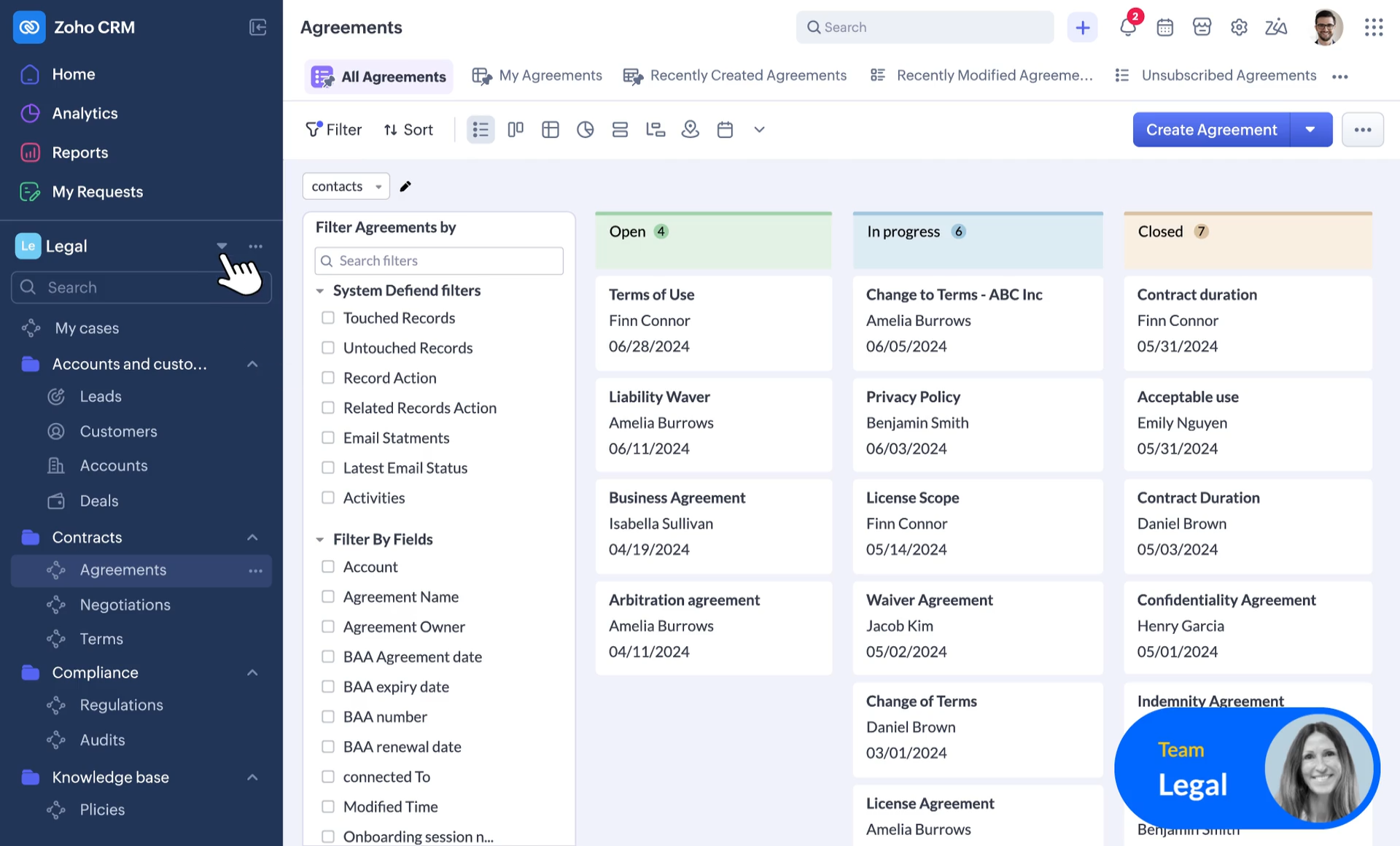Open the calendar icon in top bar
This screenshot has height=846, width=1400.
pyautogui.click(x=1164, y=27)
